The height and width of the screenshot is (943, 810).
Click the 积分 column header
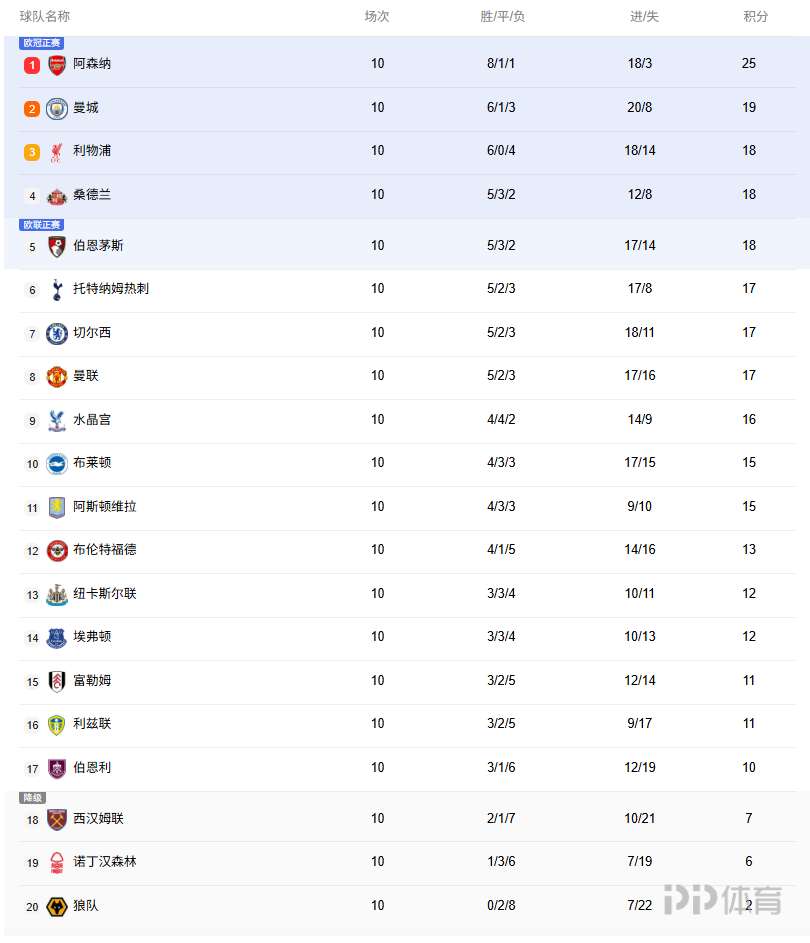(x=756, y=17)
